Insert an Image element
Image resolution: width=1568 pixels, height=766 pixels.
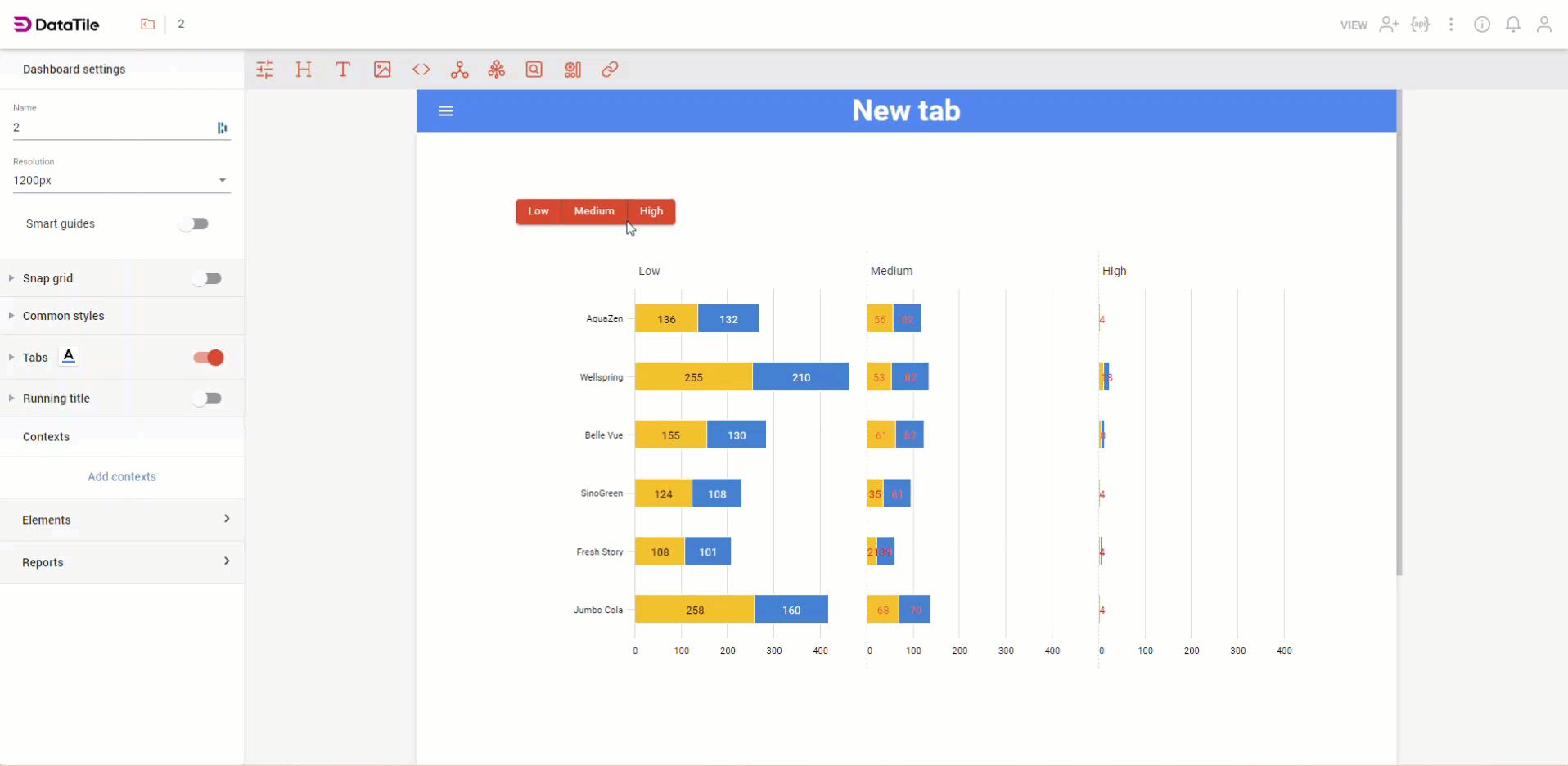(x=382, y=70)
